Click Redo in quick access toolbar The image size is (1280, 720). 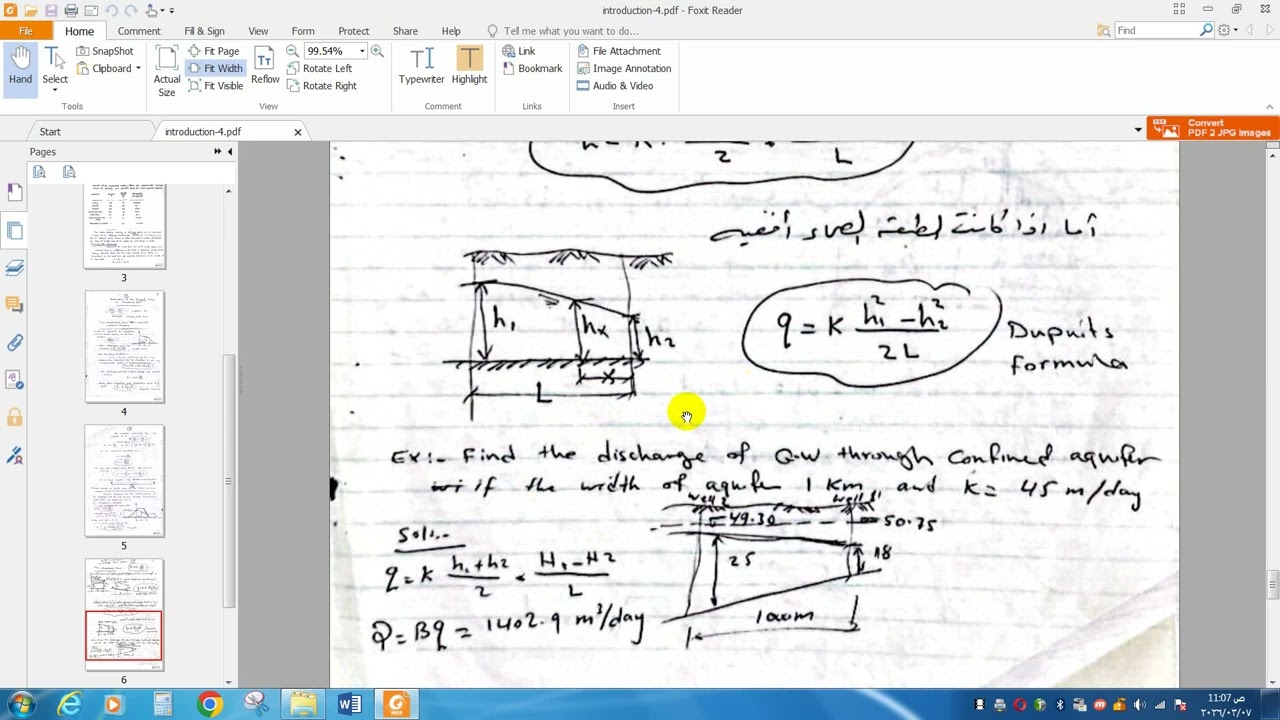pos(131,10)
